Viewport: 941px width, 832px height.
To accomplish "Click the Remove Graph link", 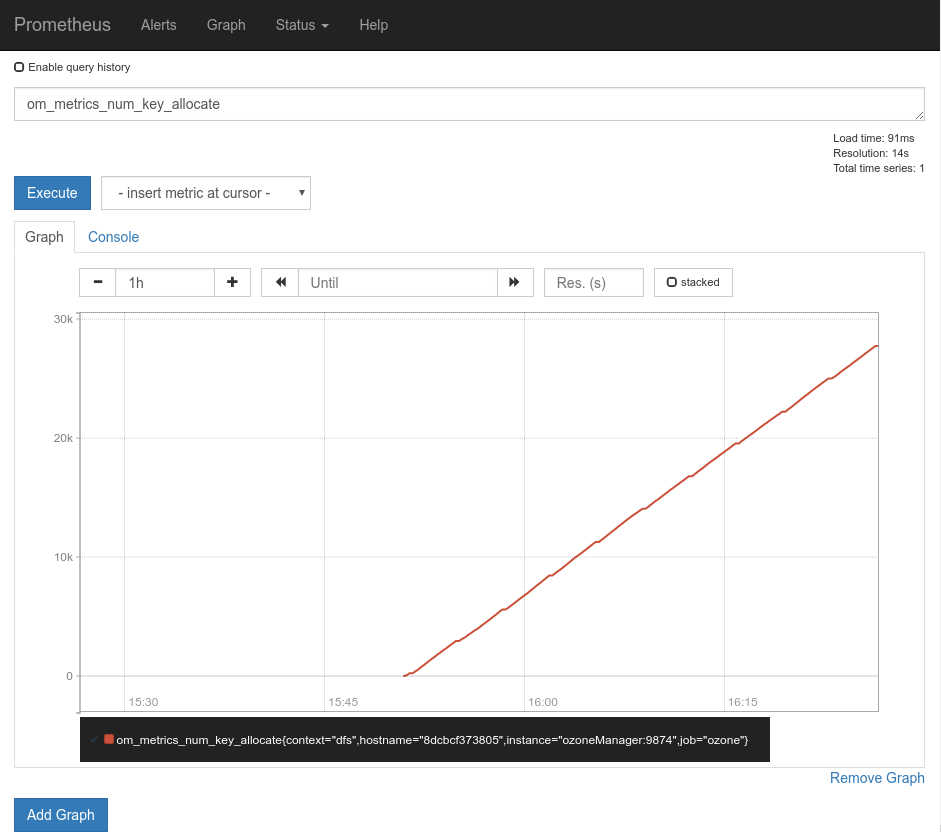I will click(x=877, y=778).
